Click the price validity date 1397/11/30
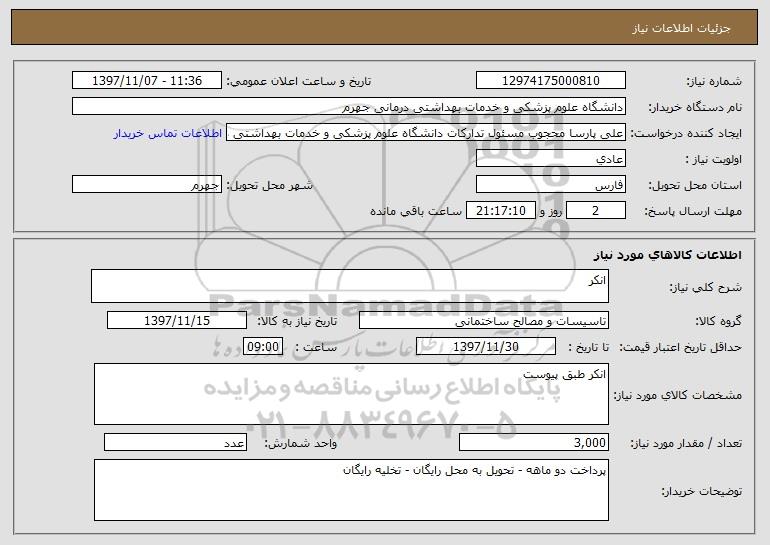Image resolution: width=770 pixels, height=545 pixels. [486, 347]
